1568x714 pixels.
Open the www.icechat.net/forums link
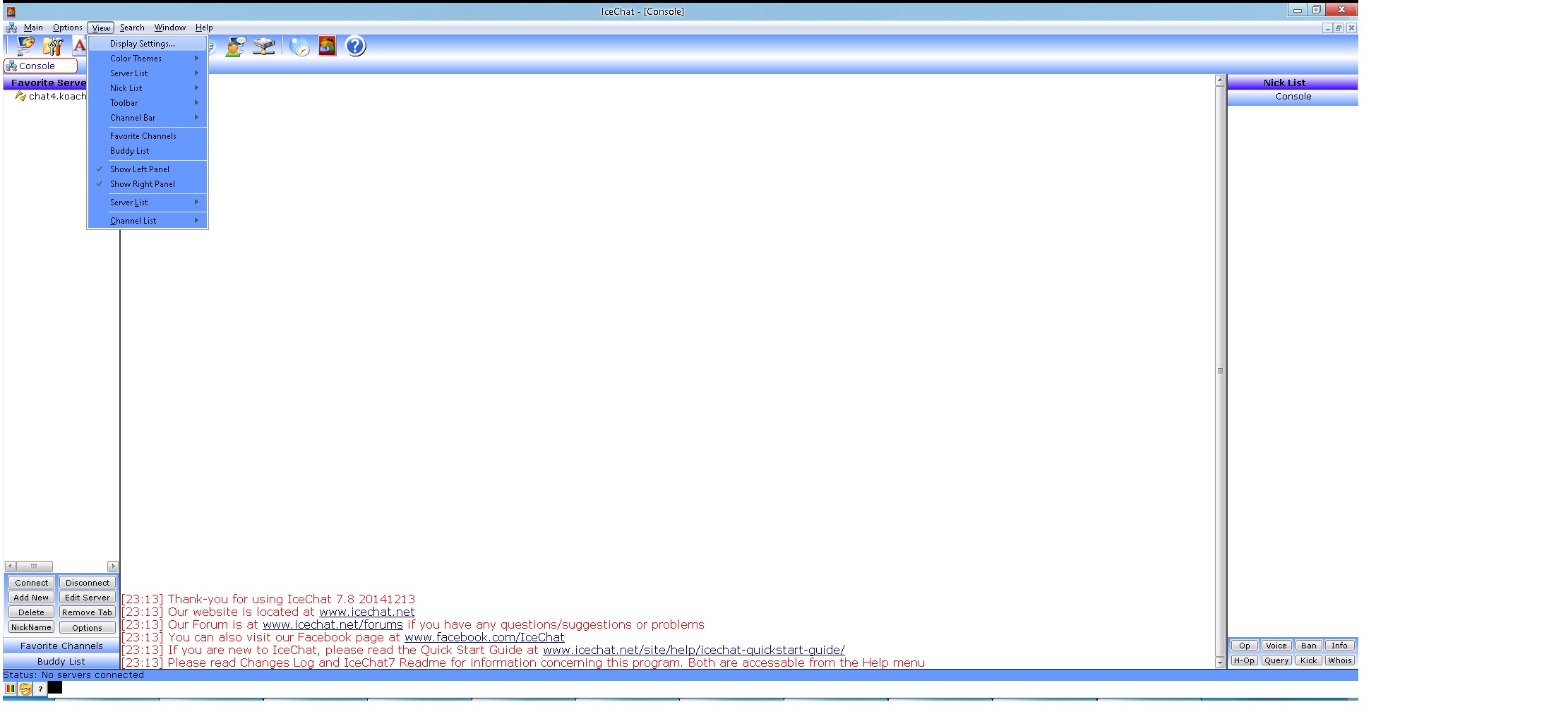click(333, 624)
